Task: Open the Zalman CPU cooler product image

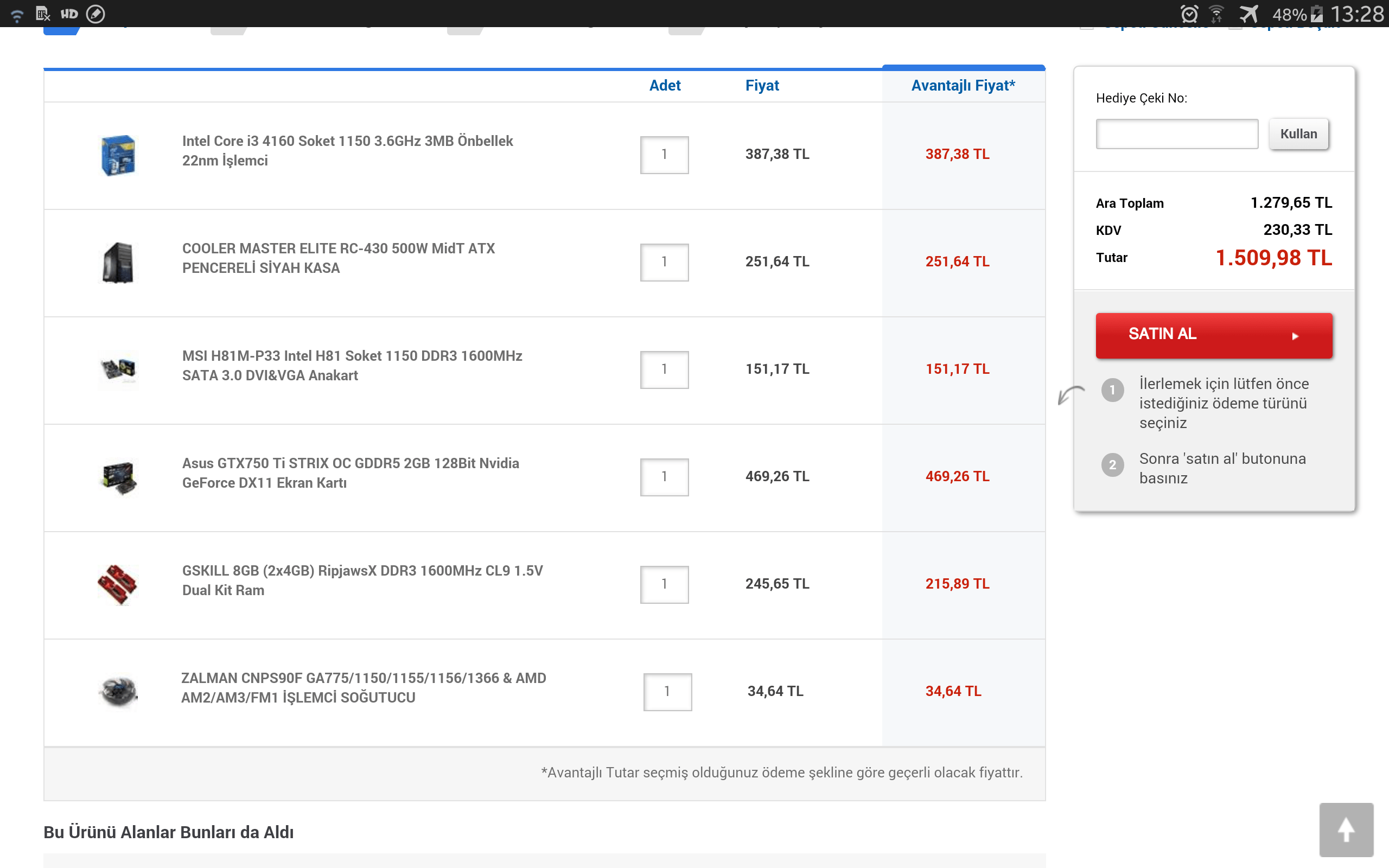Action: point(118,691)
